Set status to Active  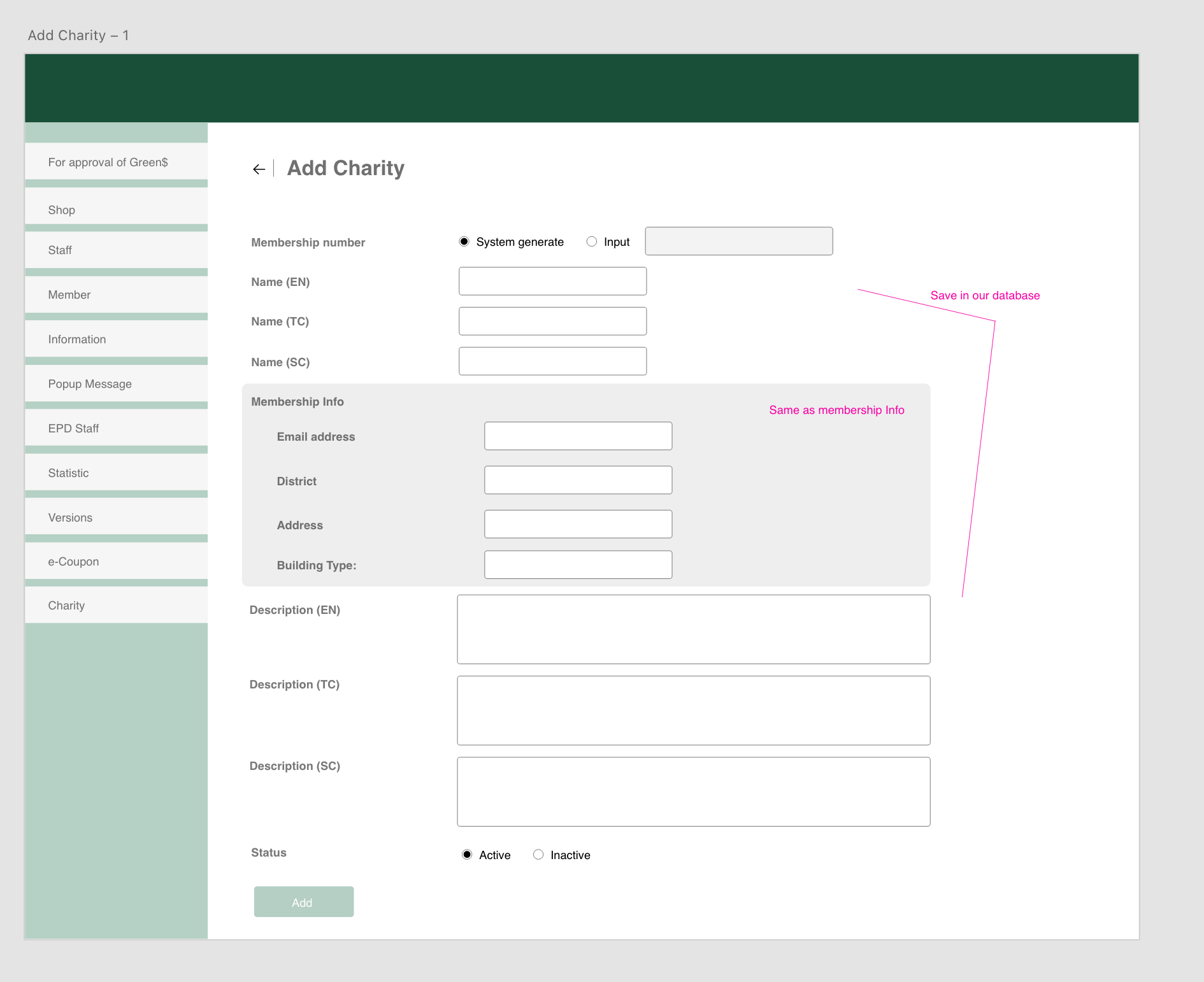point(467,855)
